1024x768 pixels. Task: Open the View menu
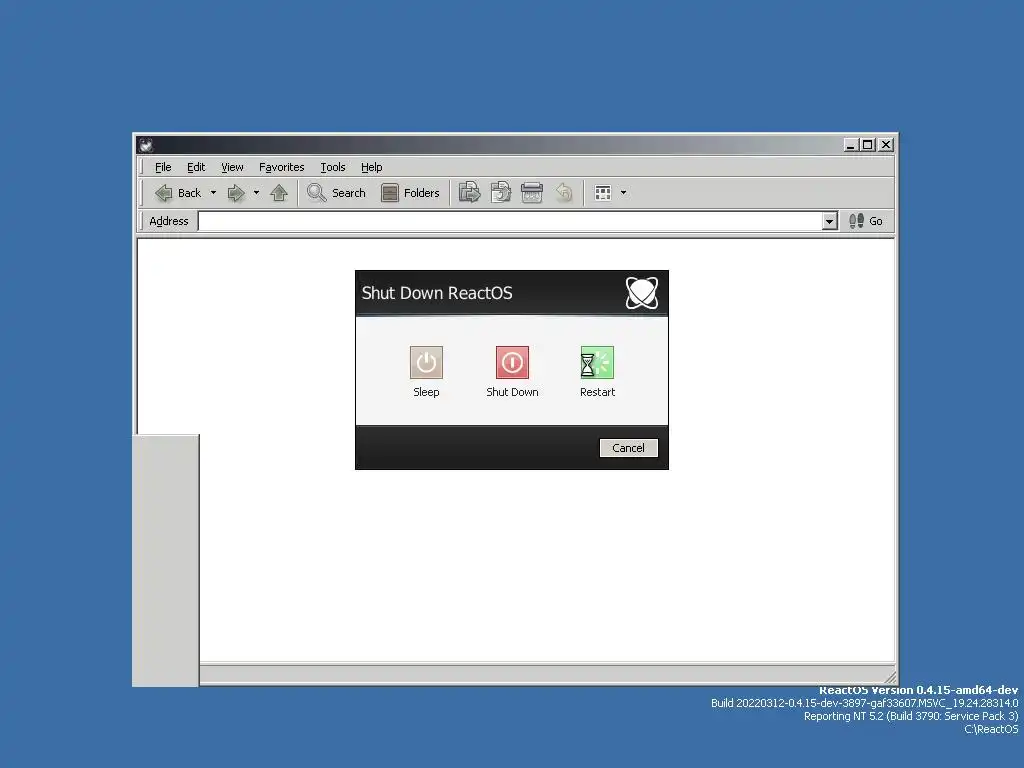tap(232, 167)
